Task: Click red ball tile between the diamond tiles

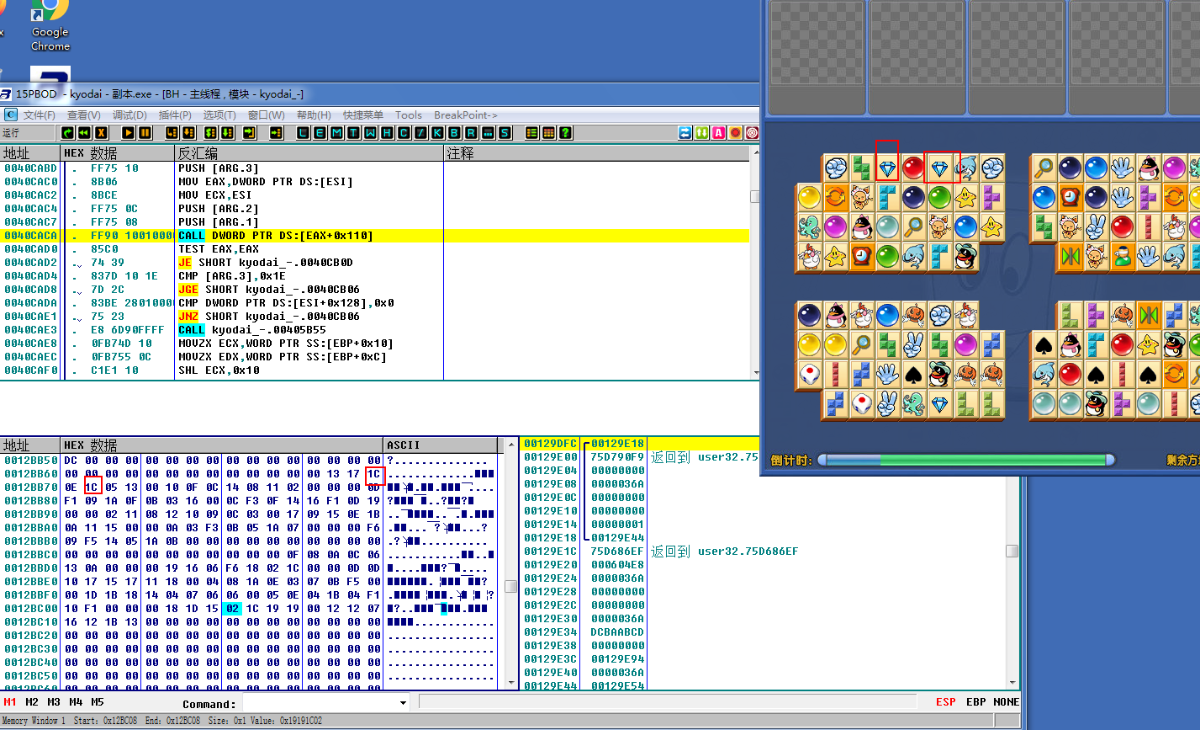Action: click(x=913, y=168)
